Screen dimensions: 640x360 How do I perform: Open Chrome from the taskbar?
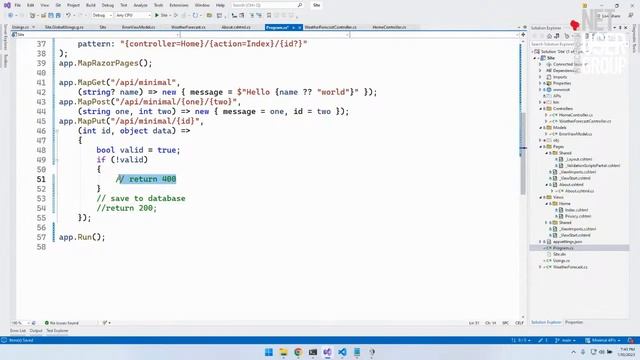click(298, 352)
